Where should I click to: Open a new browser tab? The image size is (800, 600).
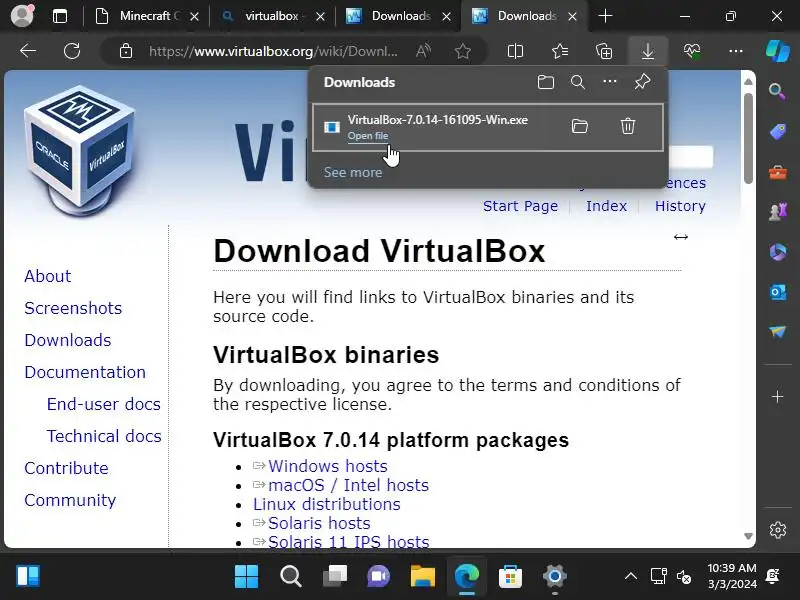point(605,16)
